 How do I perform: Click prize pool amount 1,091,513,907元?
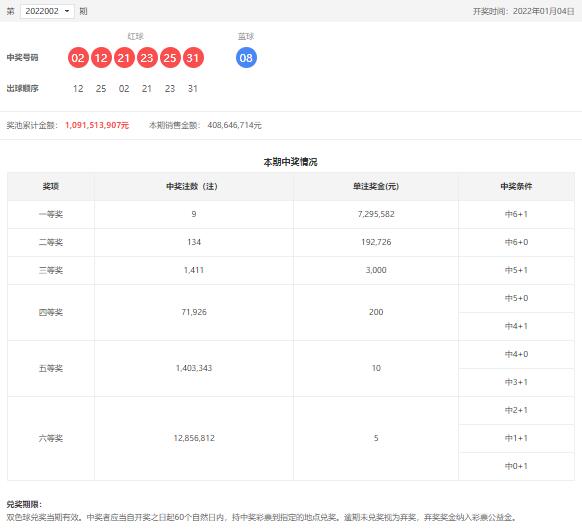tap(97, 125)
